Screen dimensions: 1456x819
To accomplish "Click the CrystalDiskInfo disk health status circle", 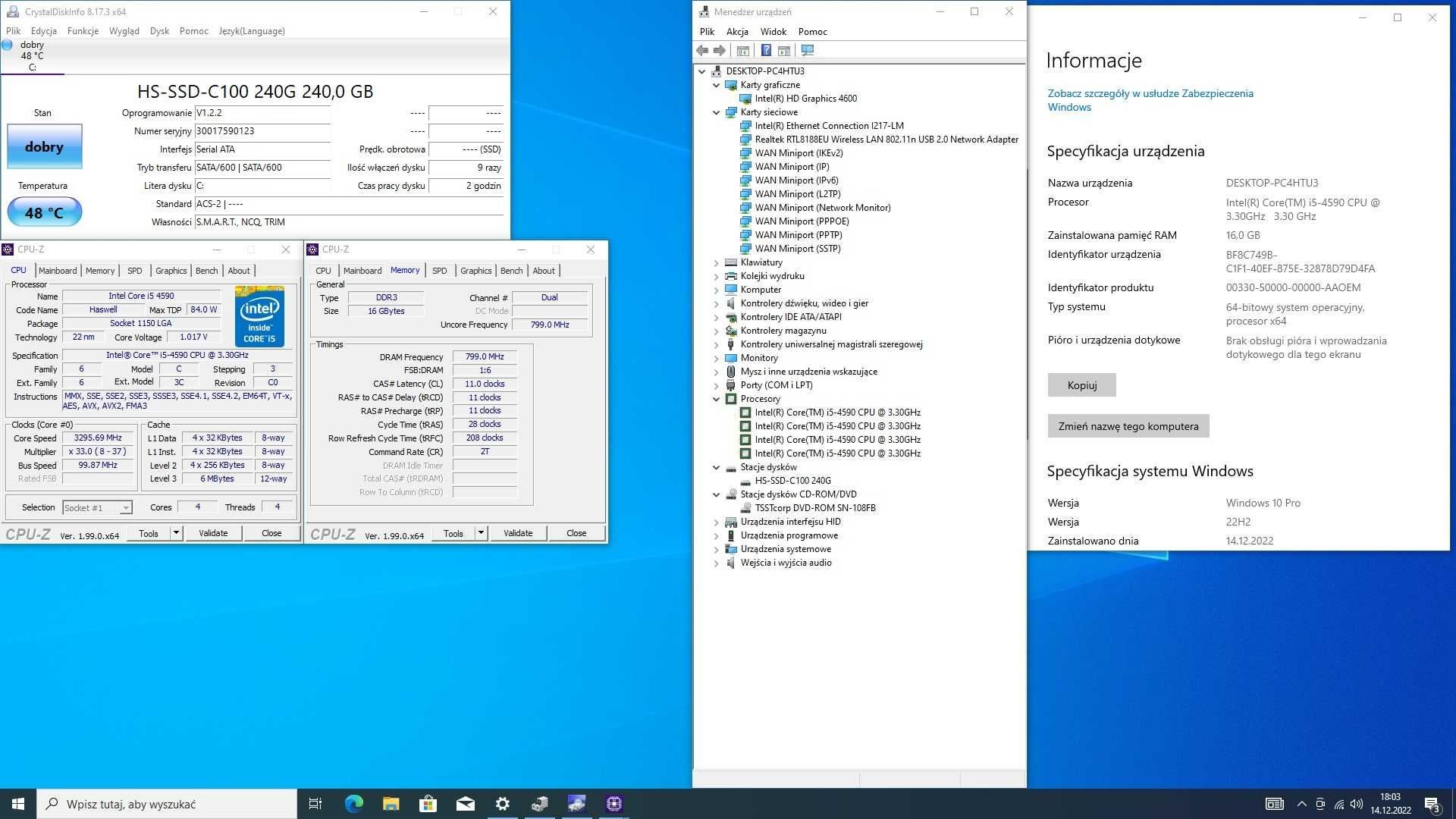I will 8,45.
